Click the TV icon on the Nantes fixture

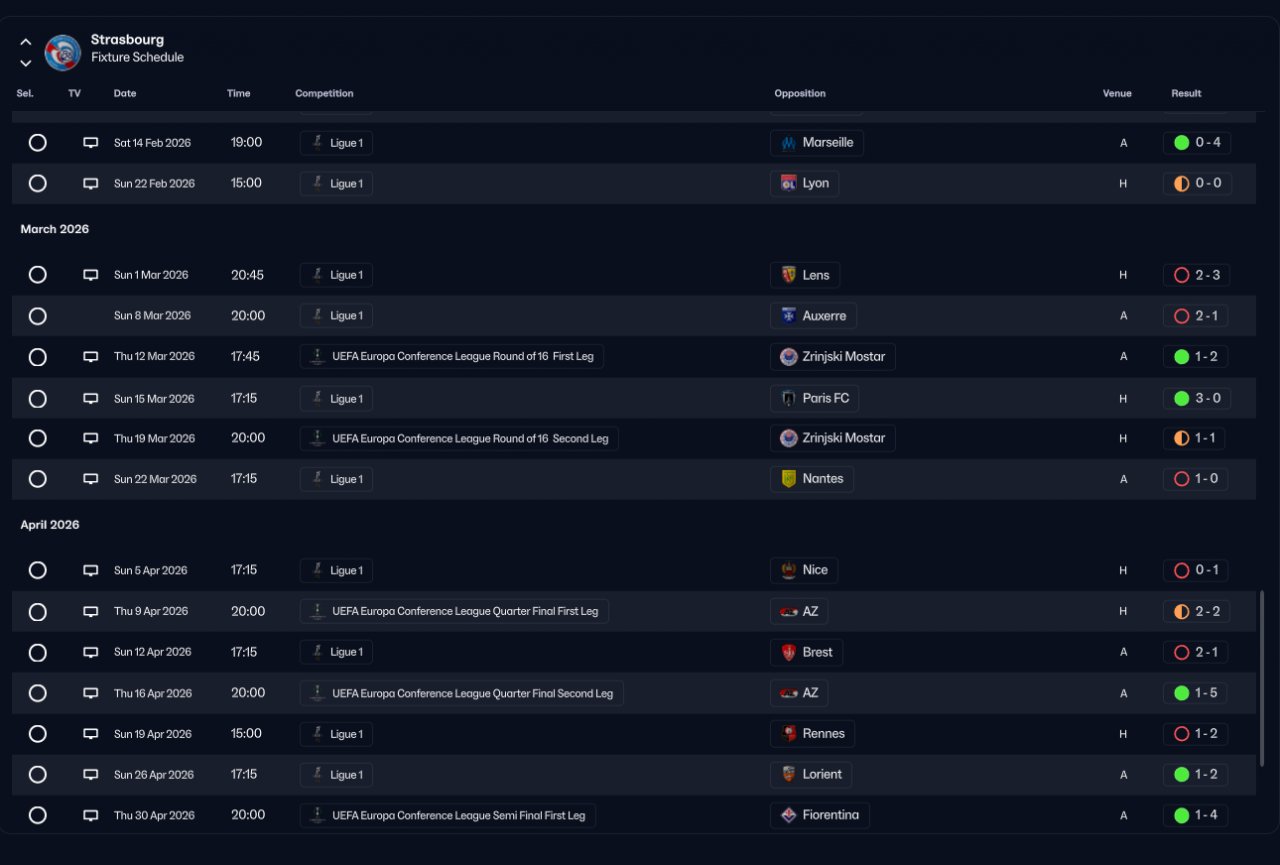coord(91,479)
